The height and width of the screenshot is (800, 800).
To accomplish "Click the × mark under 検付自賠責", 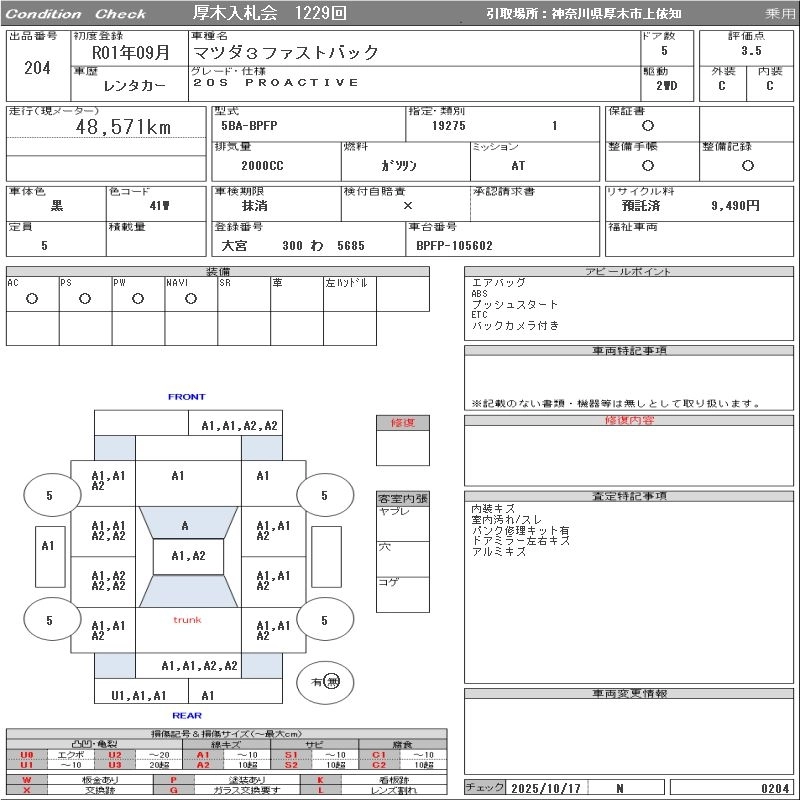I will [x=407, y=205].
